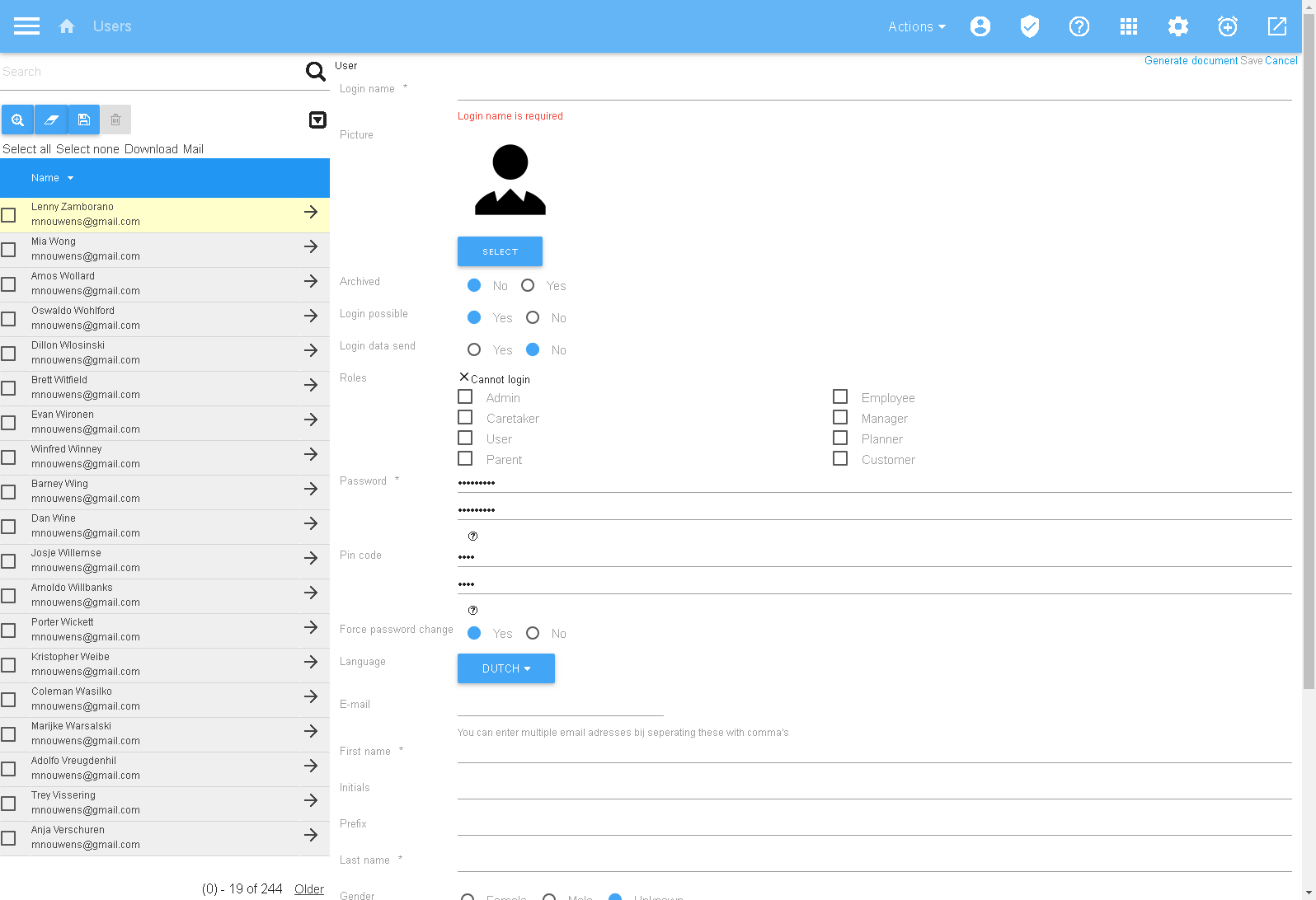
Task: Expand the Actions dropdown menu
Action: coord(916,26)
